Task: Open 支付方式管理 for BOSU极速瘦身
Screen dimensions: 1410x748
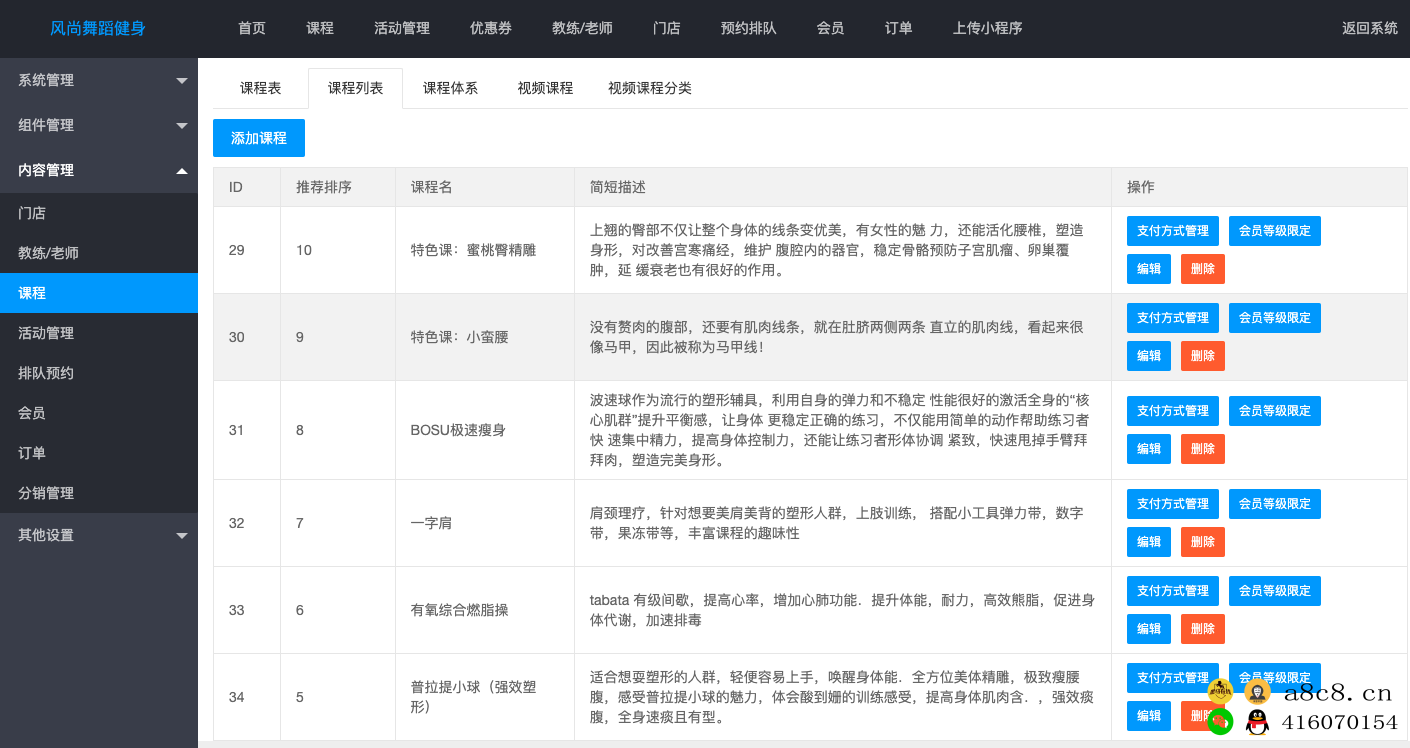Action: [x=1173, y=411]
